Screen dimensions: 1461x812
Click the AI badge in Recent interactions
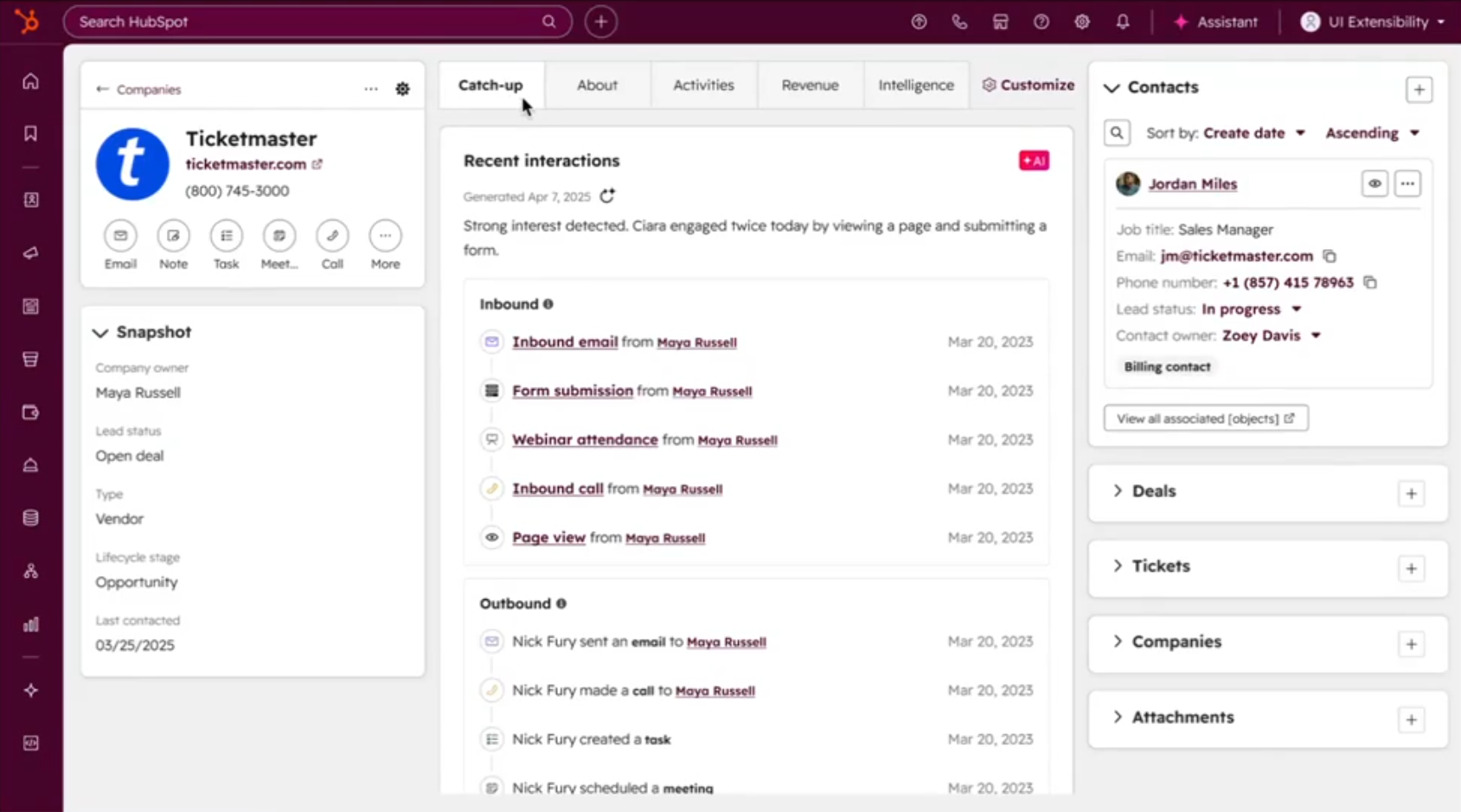1034,161
